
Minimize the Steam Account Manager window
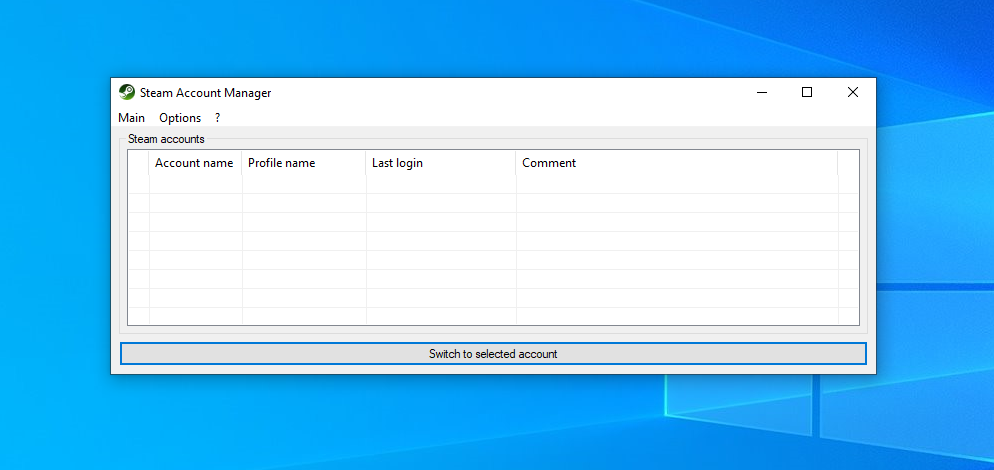point(762,93)
